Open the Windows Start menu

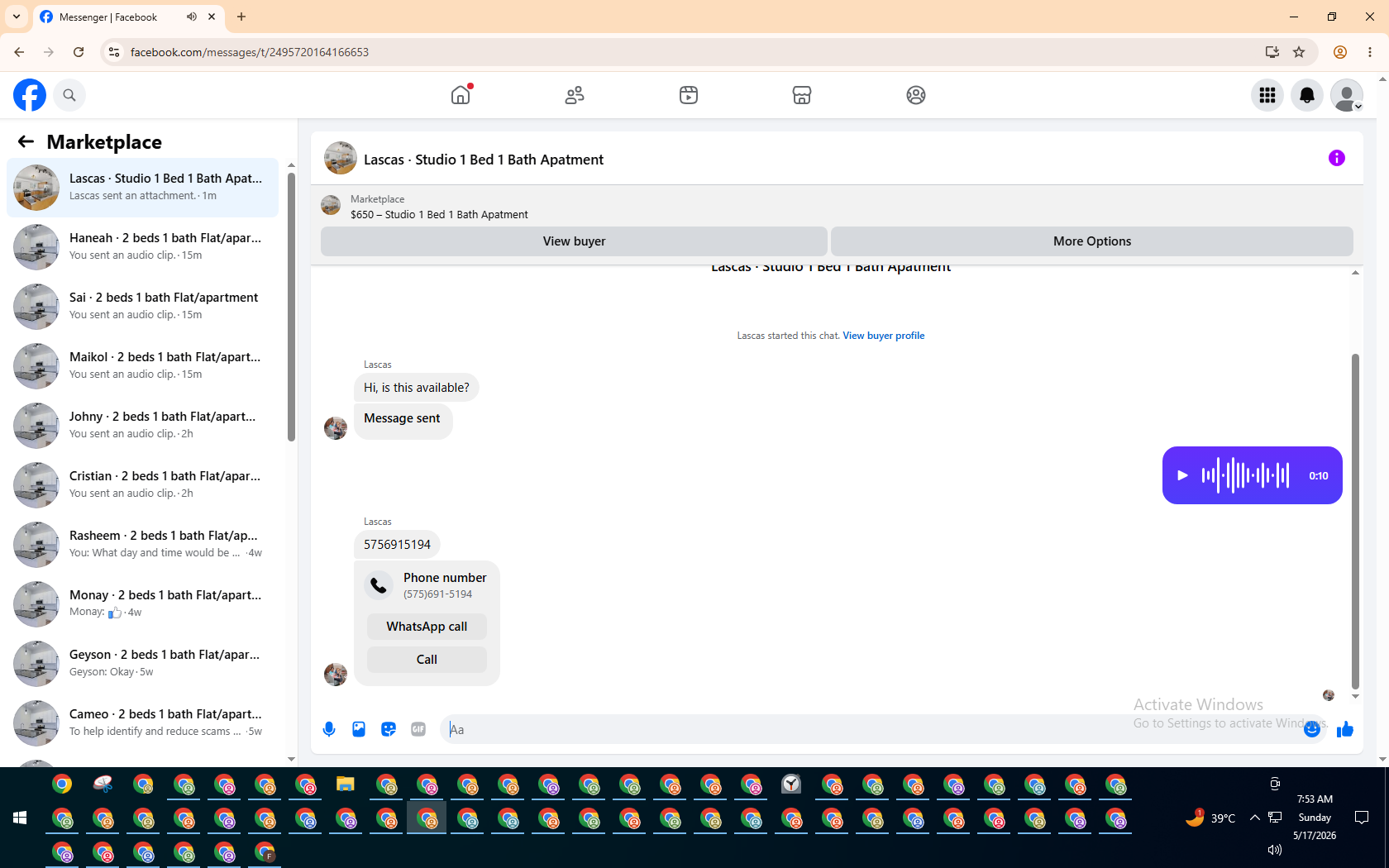[20, 818]
